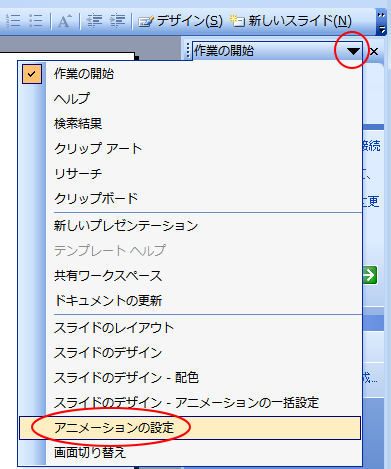Click the numbered list toolbar icon

coord(13,21)
